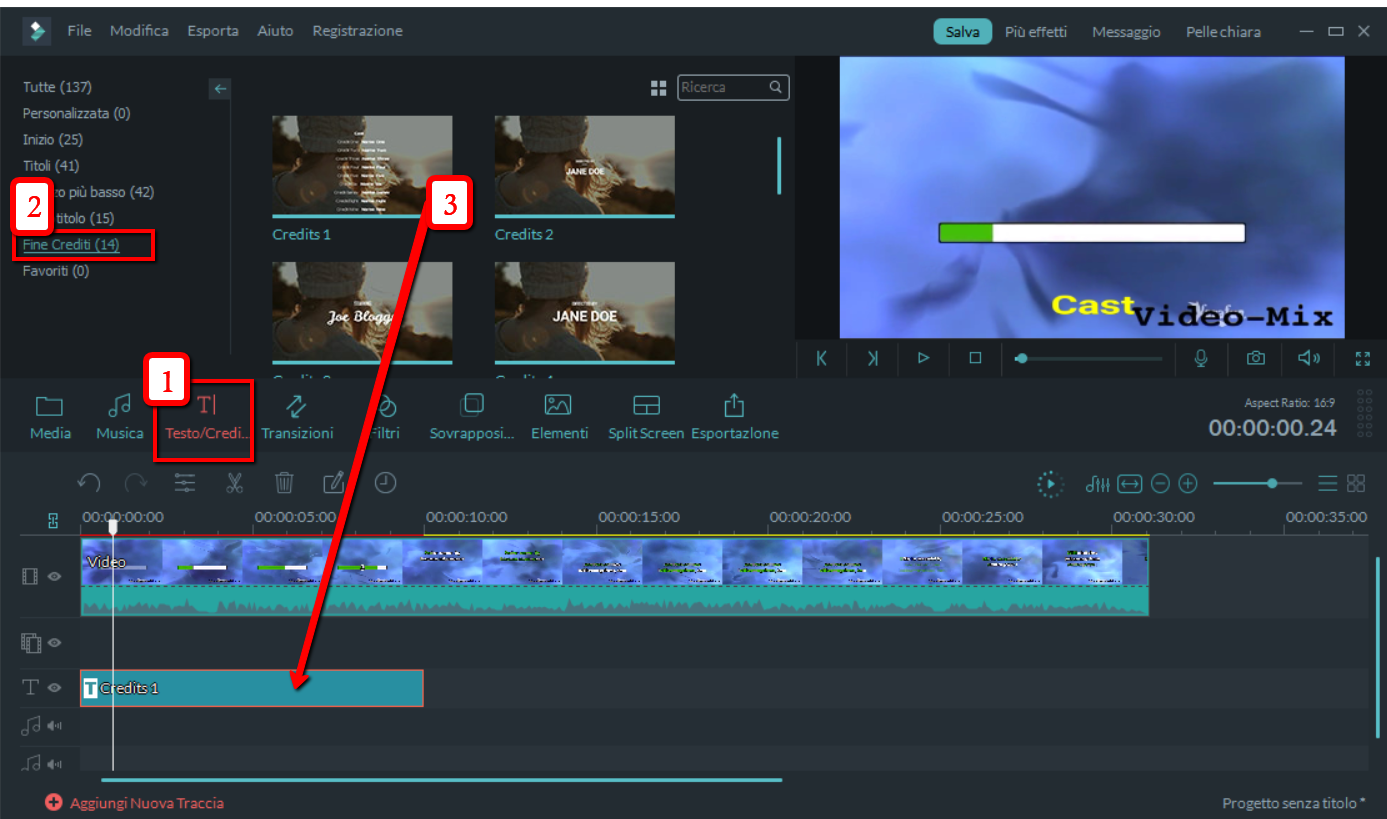The width and height of the screenshot is (1387, 819).
Task: Mute the first audio track
Action: 54,727
